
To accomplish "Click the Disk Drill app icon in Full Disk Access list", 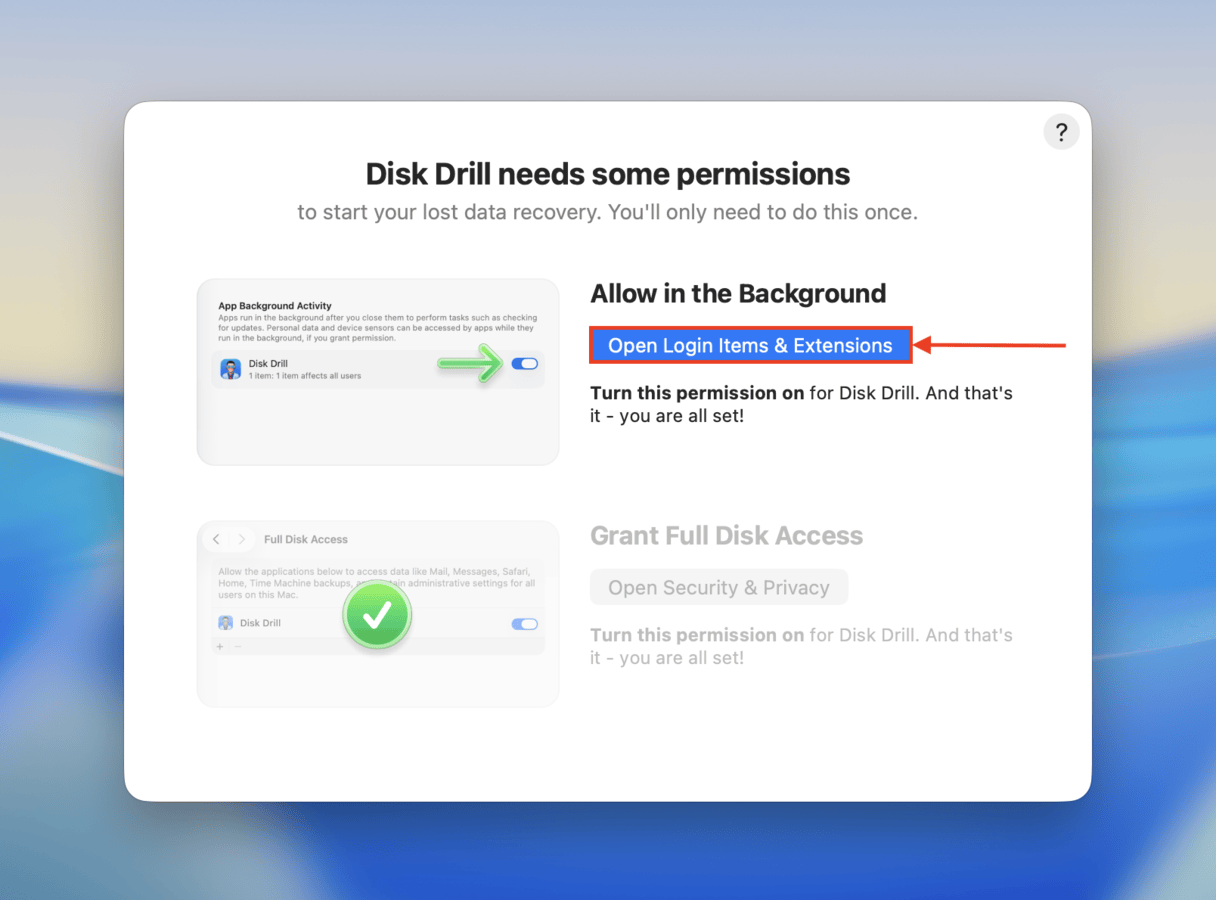I will (225, 623).
